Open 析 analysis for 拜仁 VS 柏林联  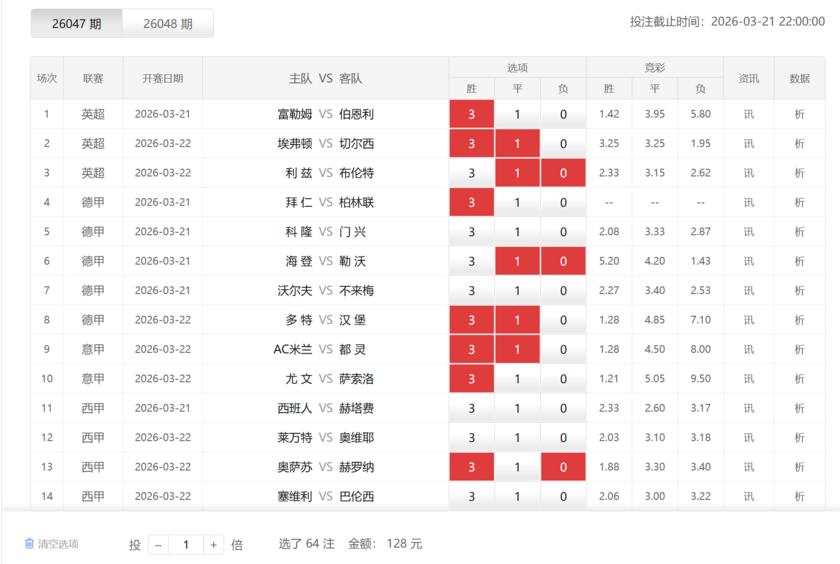click(799, 202)
